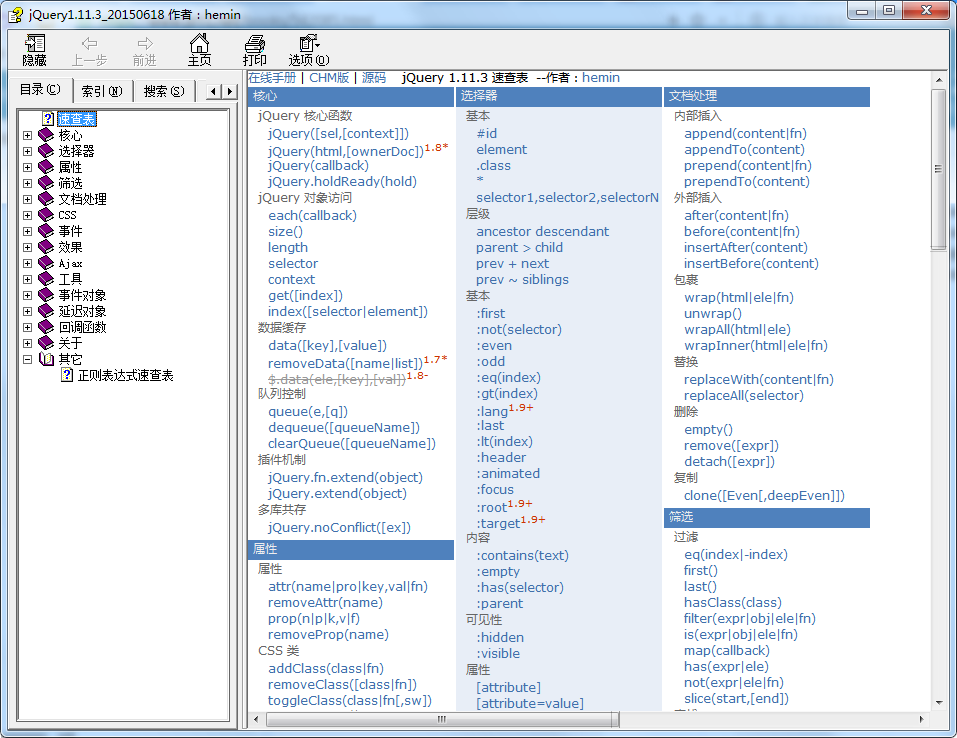Click the 上一步 (Back) navigation icon
957x738 pixels.
[x=91, y=48]
